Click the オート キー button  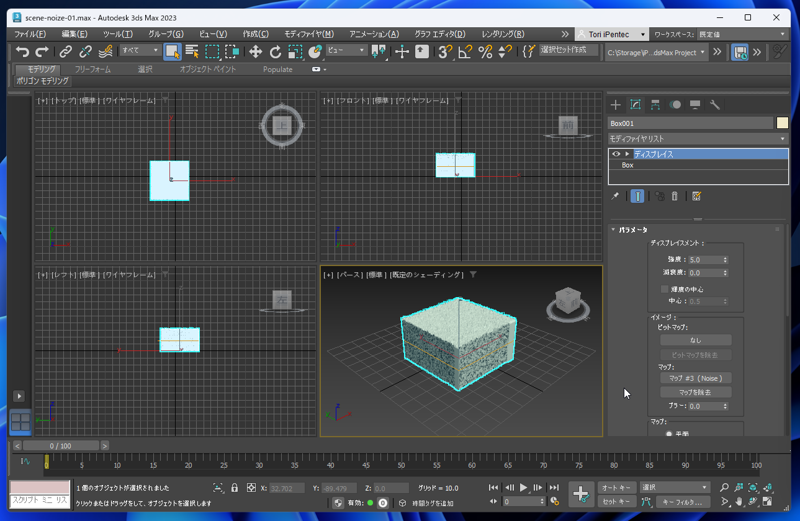617,488
